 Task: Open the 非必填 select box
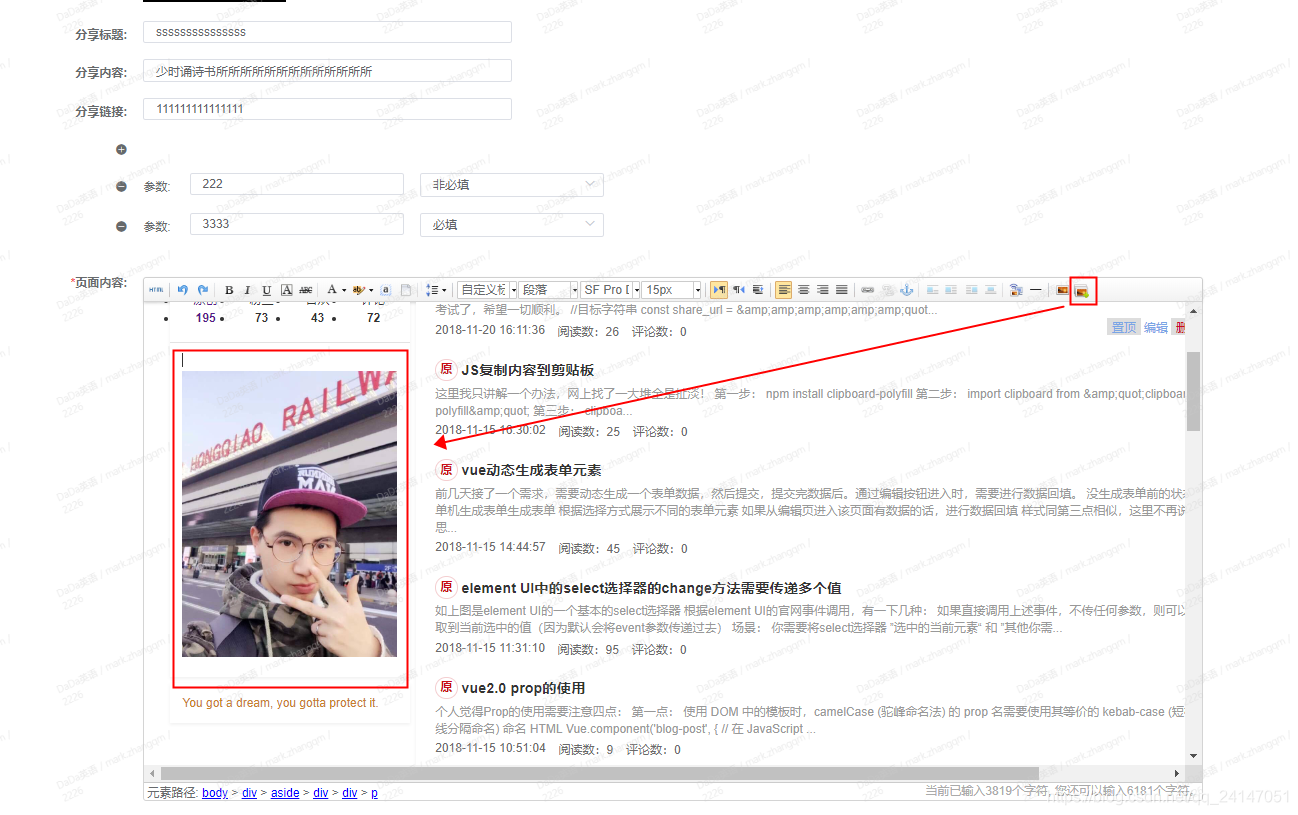coord(511,185)
